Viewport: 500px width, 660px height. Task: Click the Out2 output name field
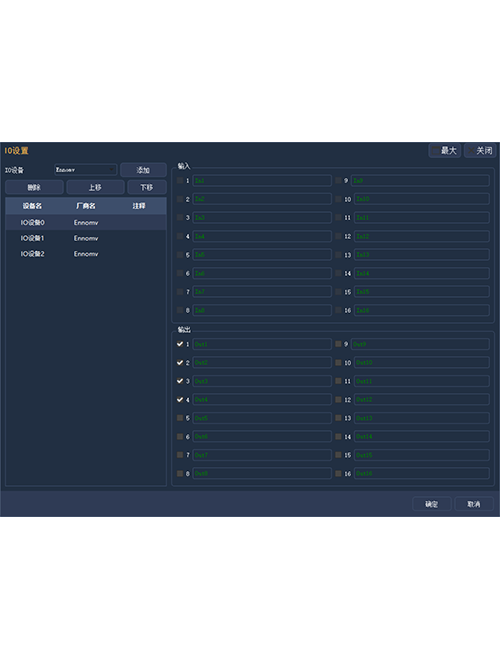[x=262, y=362]
